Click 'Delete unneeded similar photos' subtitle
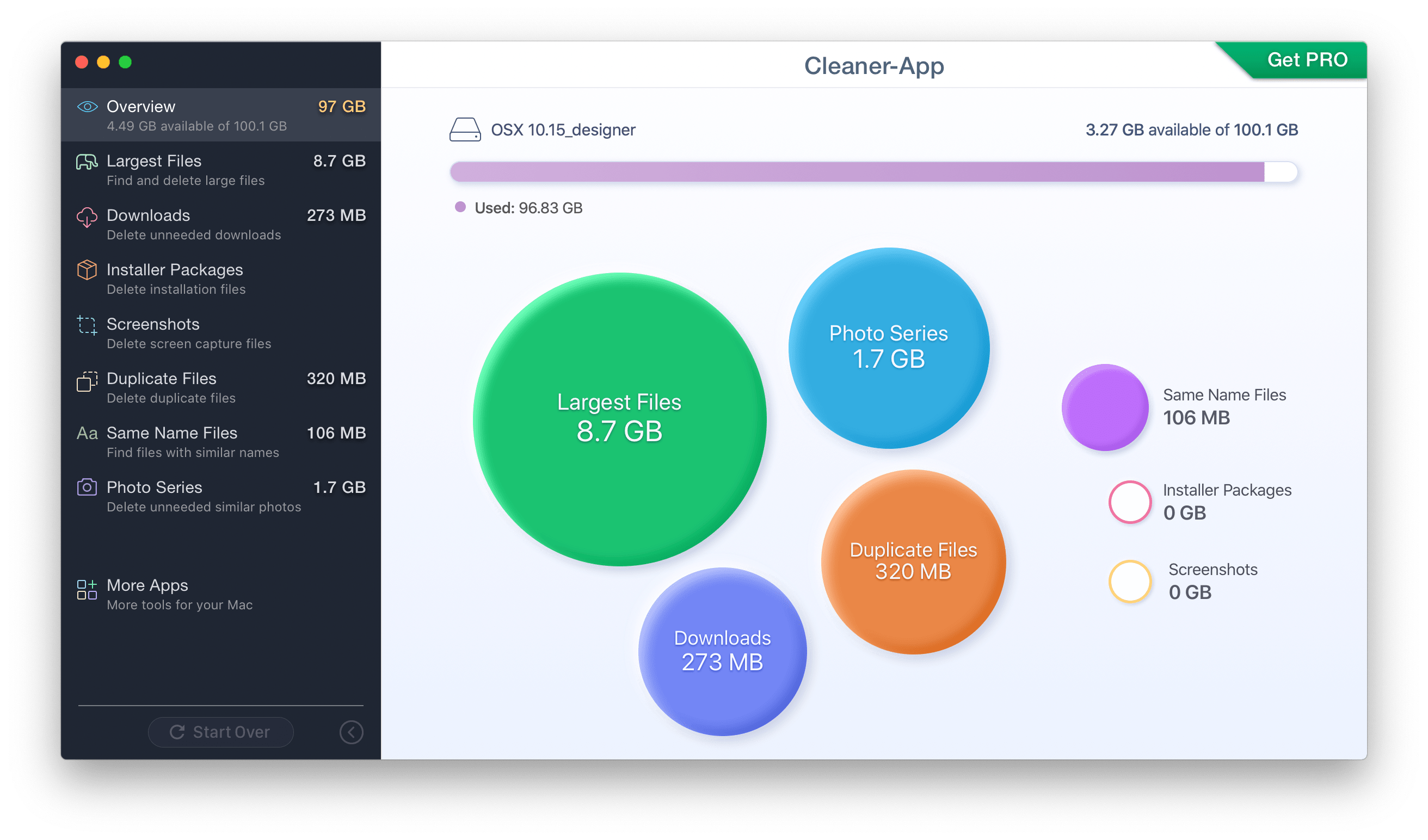 pyautogui.click(x=204, y=507)
